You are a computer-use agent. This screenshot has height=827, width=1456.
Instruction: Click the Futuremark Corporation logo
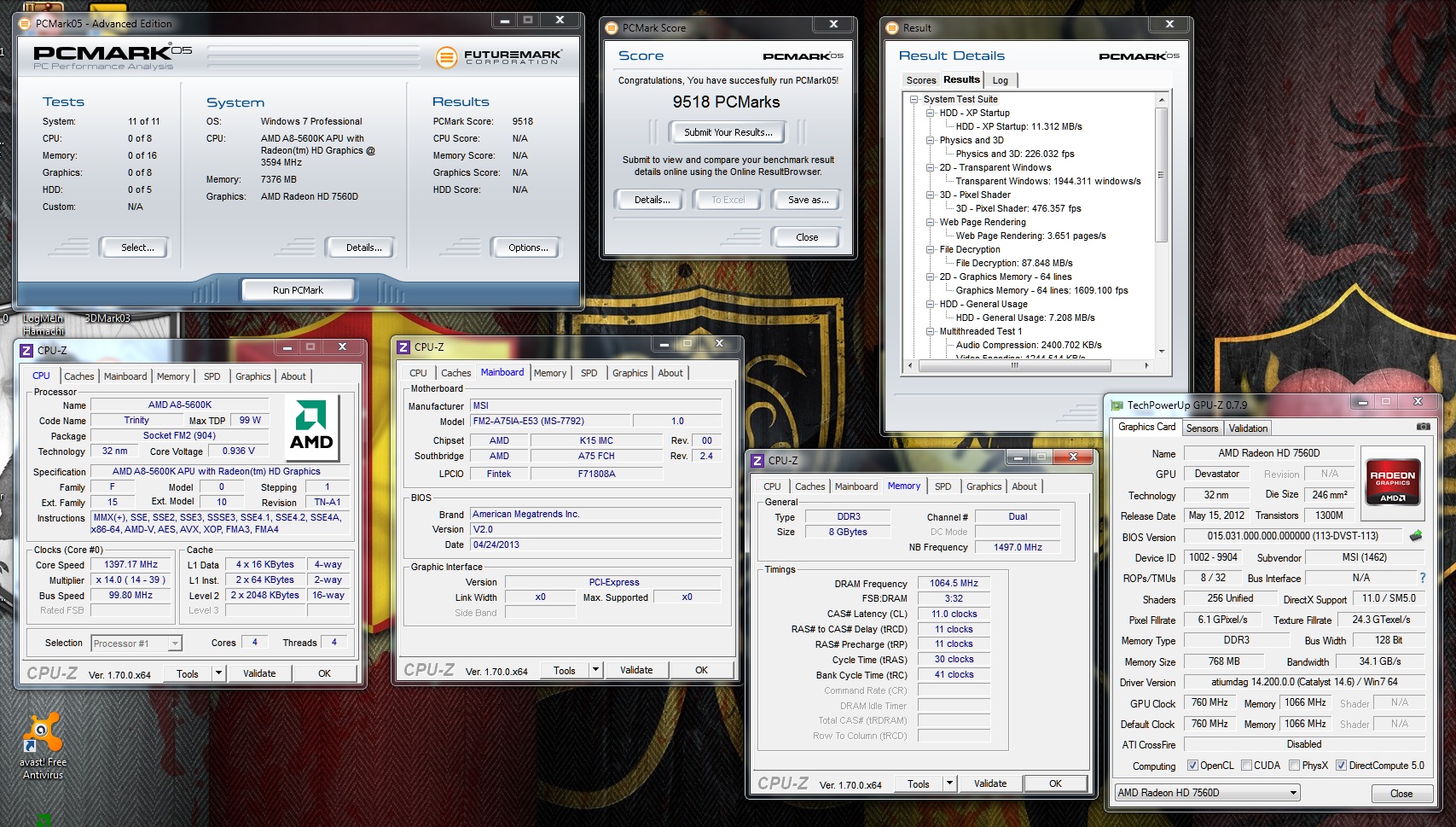tap(499, 57)
